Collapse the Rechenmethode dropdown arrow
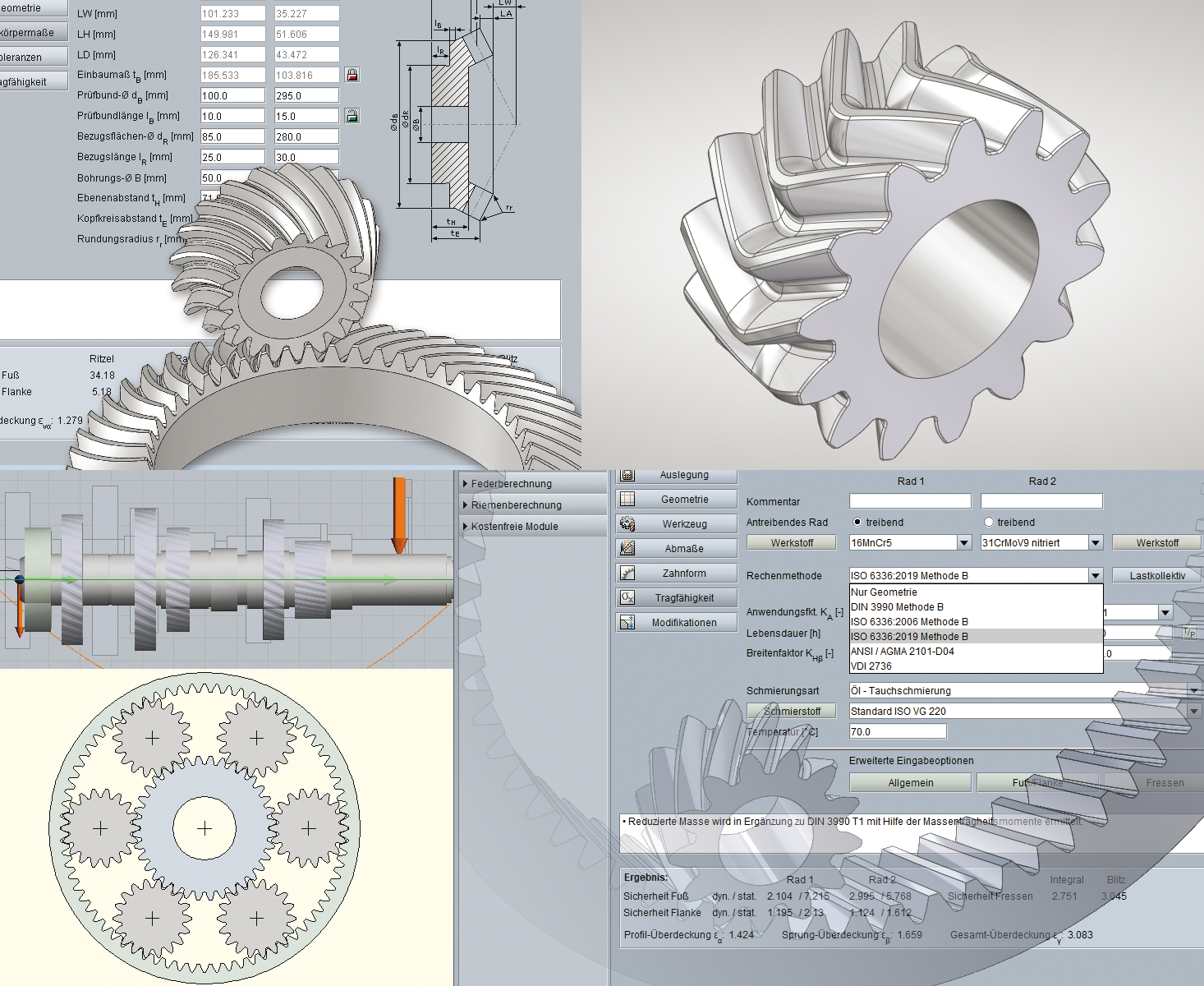Image resolution: width=1204 pixels, height=986 pixels. click(1095, 576)
